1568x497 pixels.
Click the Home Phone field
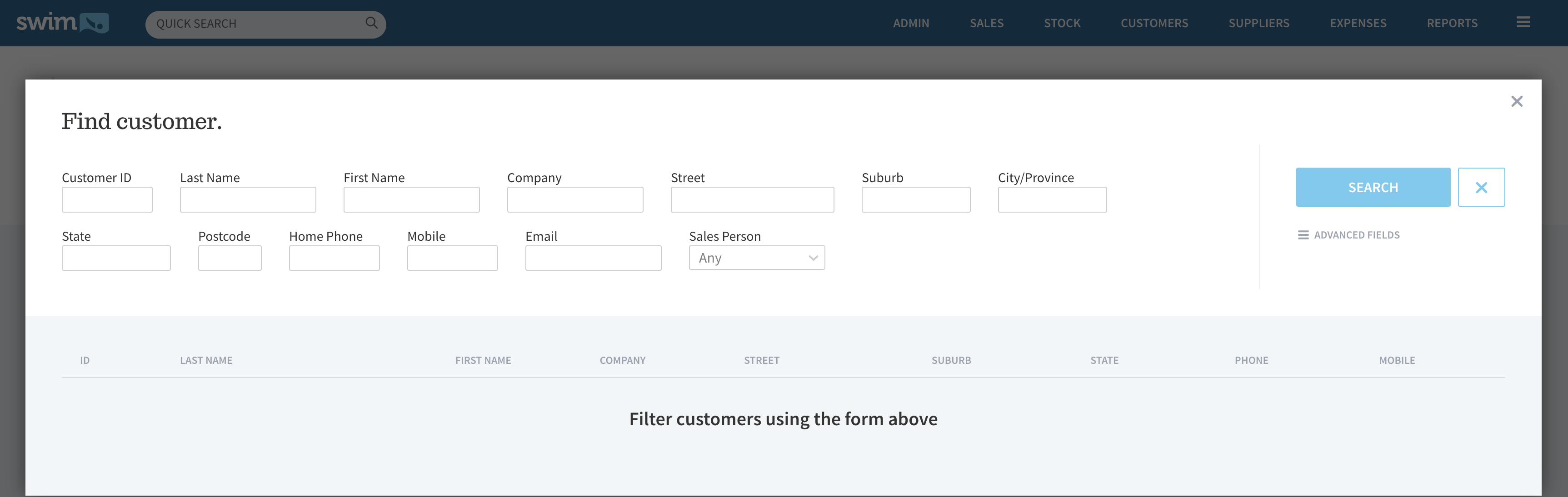[x=334, y=258]
